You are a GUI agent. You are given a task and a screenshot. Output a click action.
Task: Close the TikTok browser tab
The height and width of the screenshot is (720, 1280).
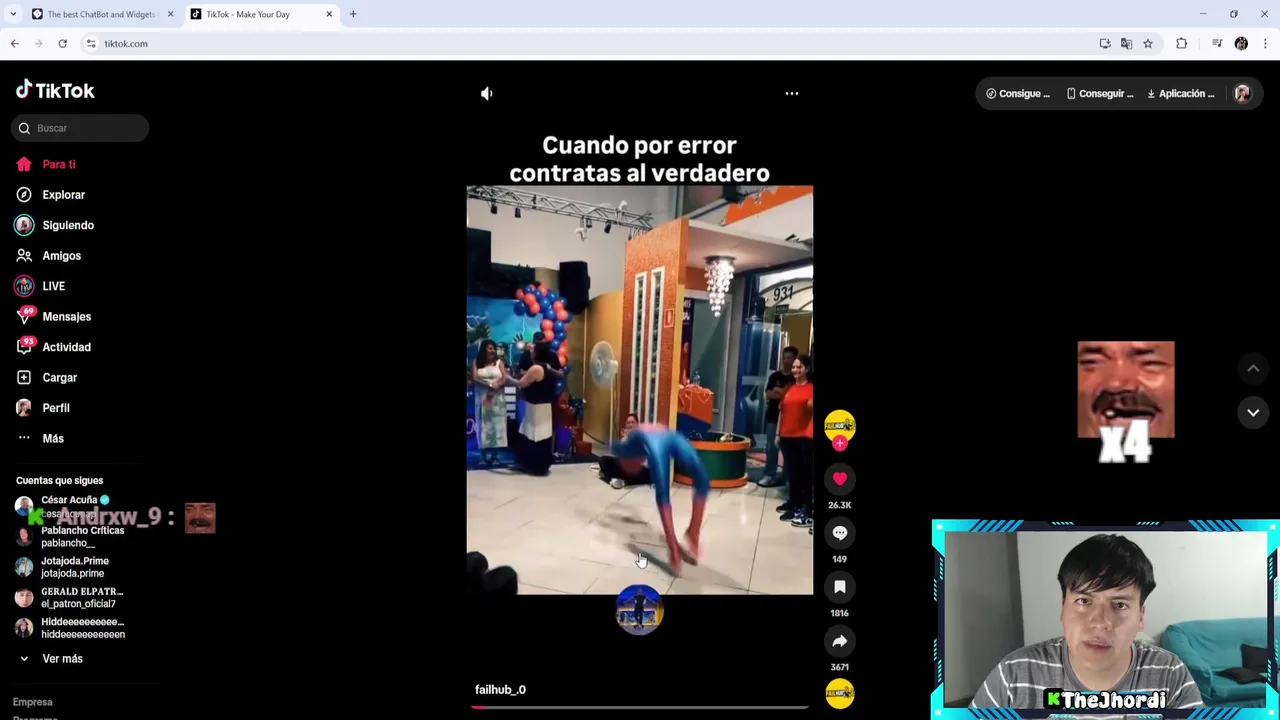point(329,14)
